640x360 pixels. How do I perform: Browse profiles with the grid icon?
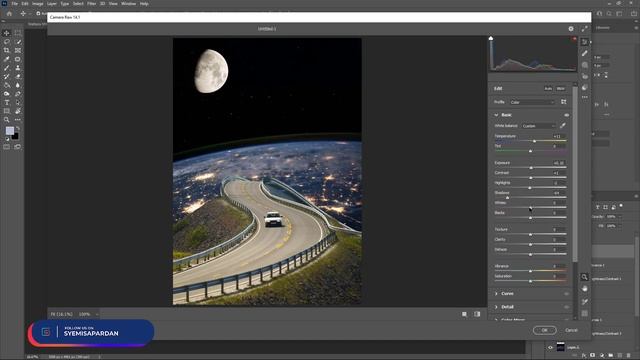tap(563, 102)
